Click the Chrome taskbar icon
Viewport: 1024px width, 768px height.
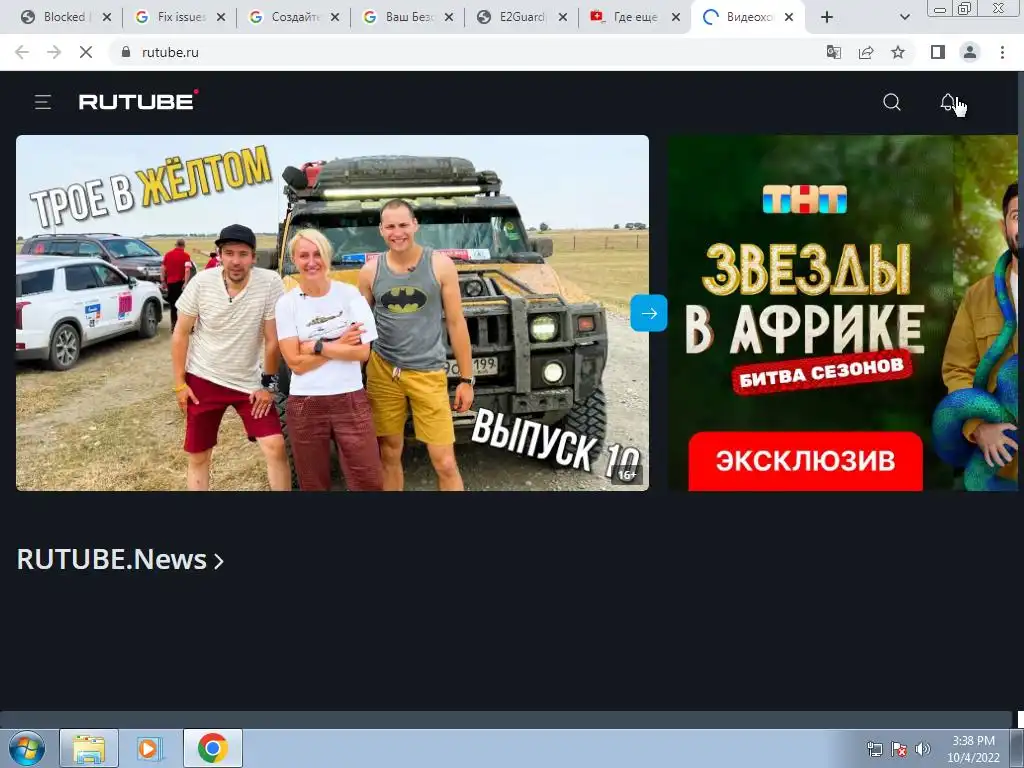click(212, 748)
